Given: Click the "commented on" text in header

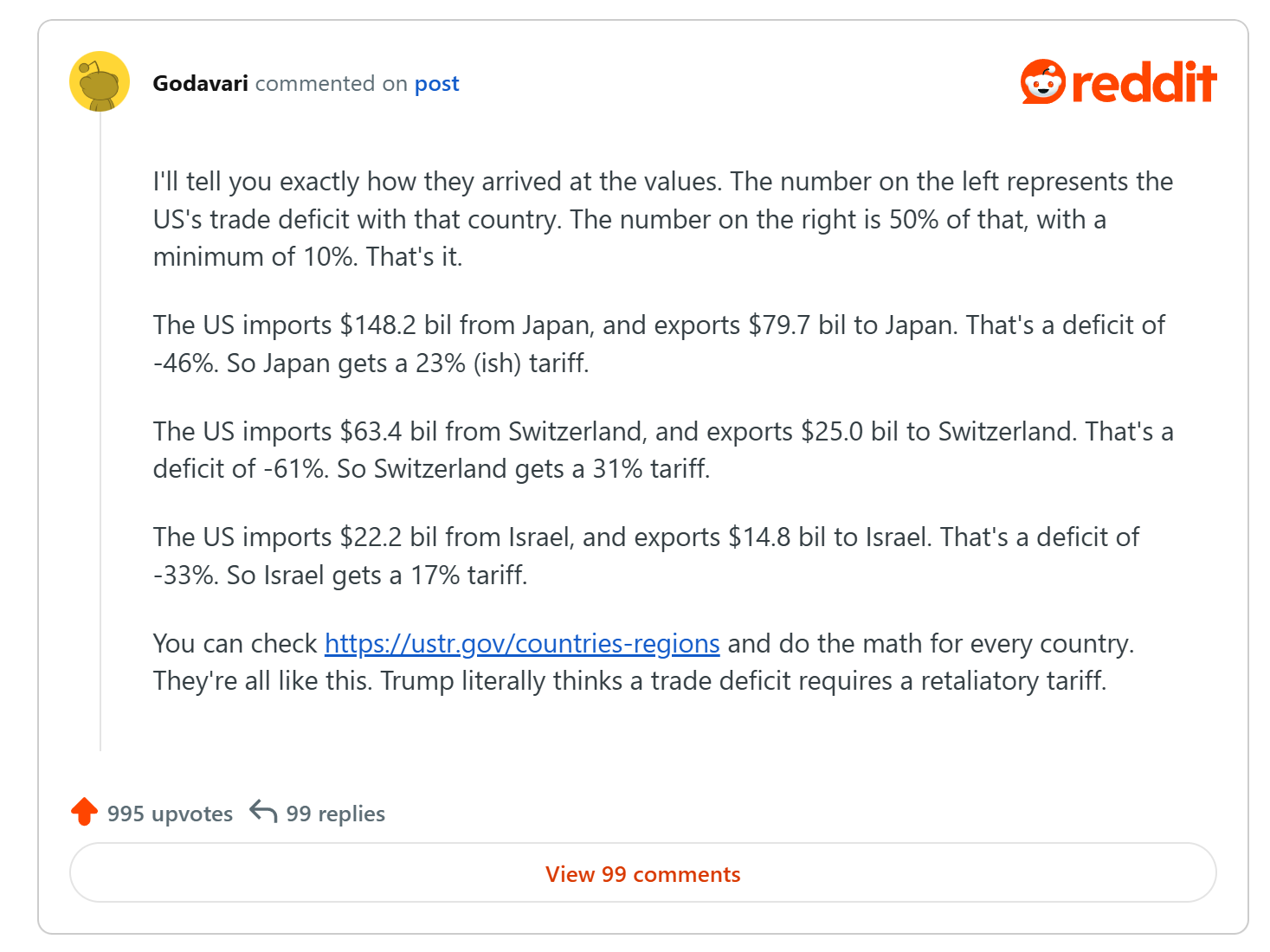Looking at the screenshot, I should tap(332, 83).
